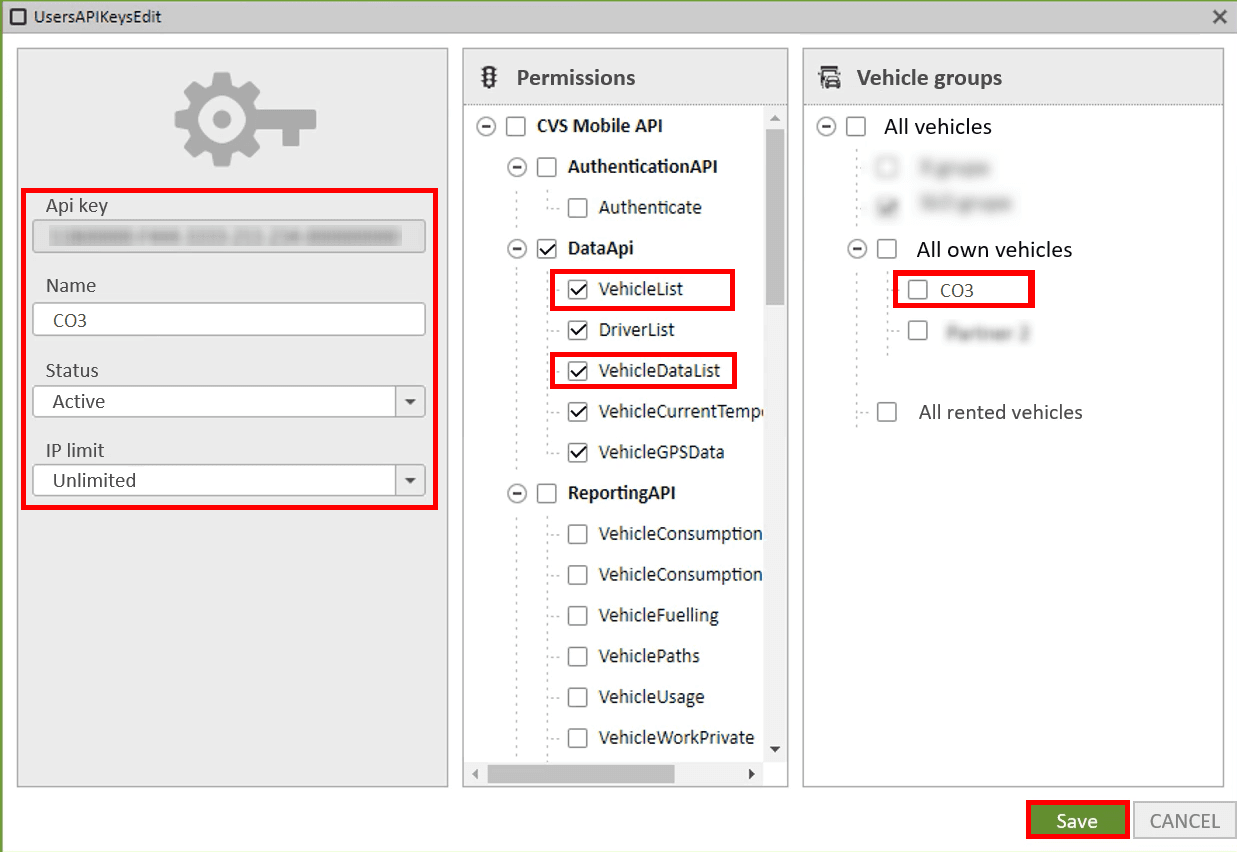Image resolution: width=1237 pixels, height=852 pixels.
Task: Check the VehiclePaths permission
Action: pyautogui.click(x=577, y=656)
